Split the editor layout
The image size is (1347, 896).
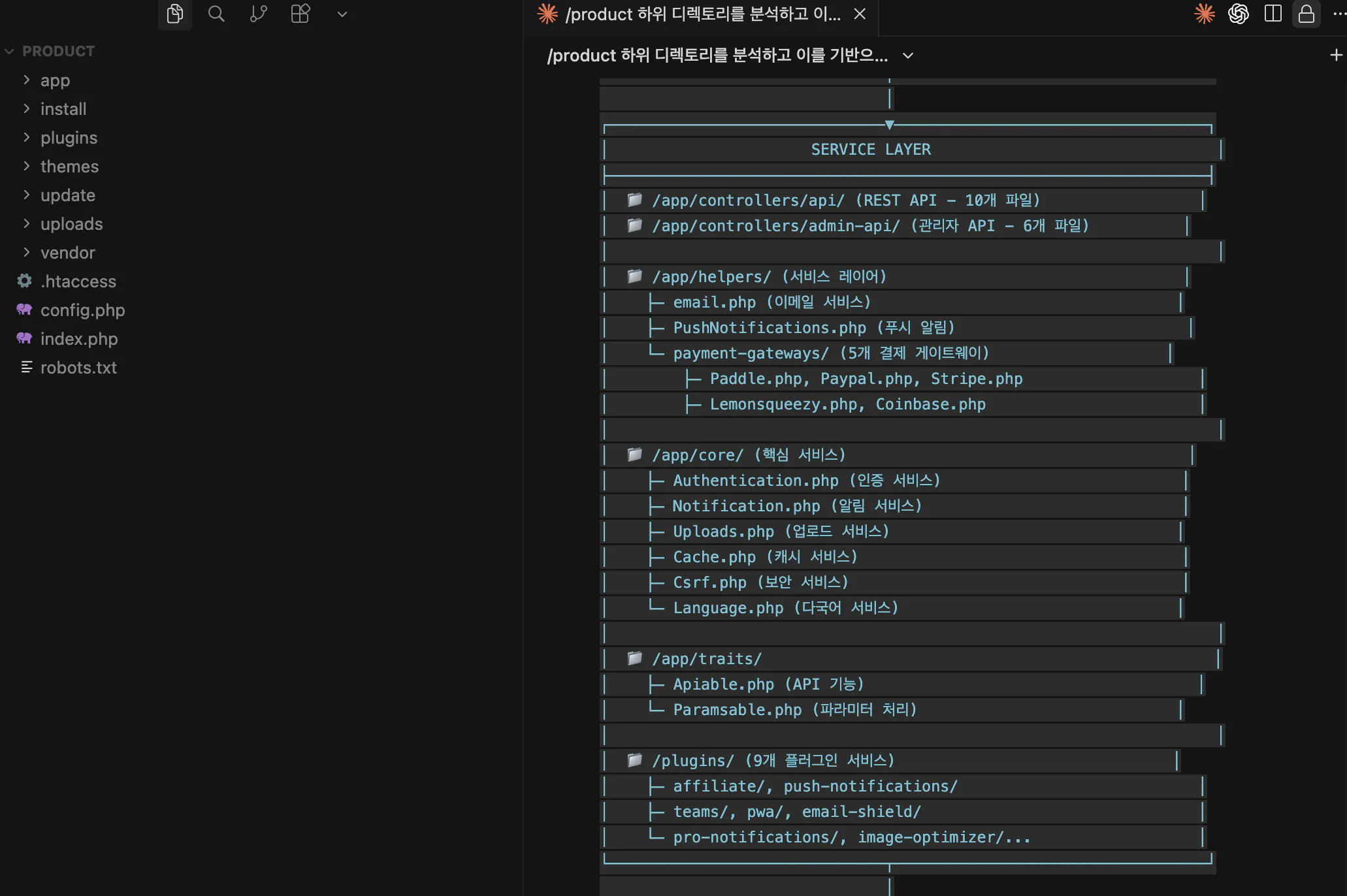coord(1273,14)
